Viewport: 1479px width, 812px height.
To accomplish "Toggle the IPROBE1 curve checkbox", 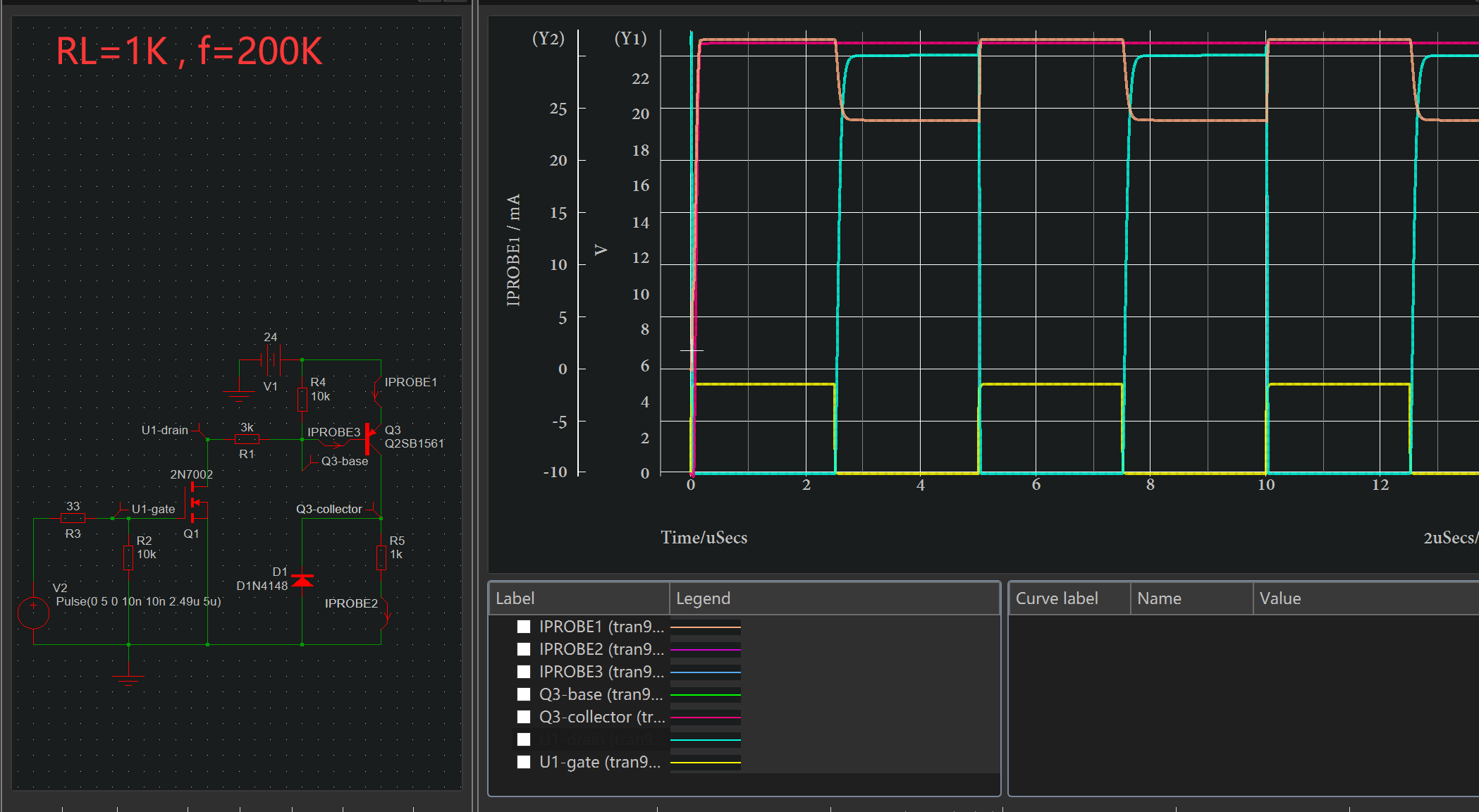I will (x=524, y=627).
